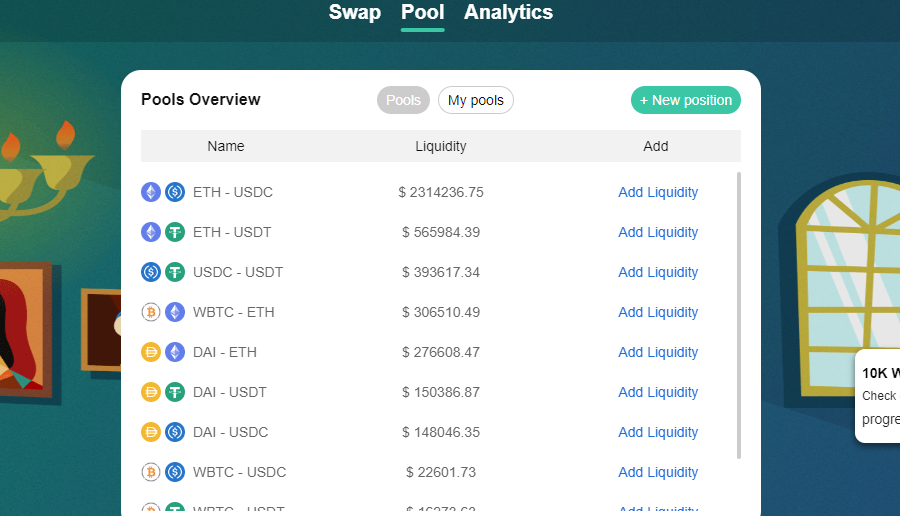900x516 pixels.
Task: Click the USDC icon in DAI - USDC row
Action: click(175, 432)
